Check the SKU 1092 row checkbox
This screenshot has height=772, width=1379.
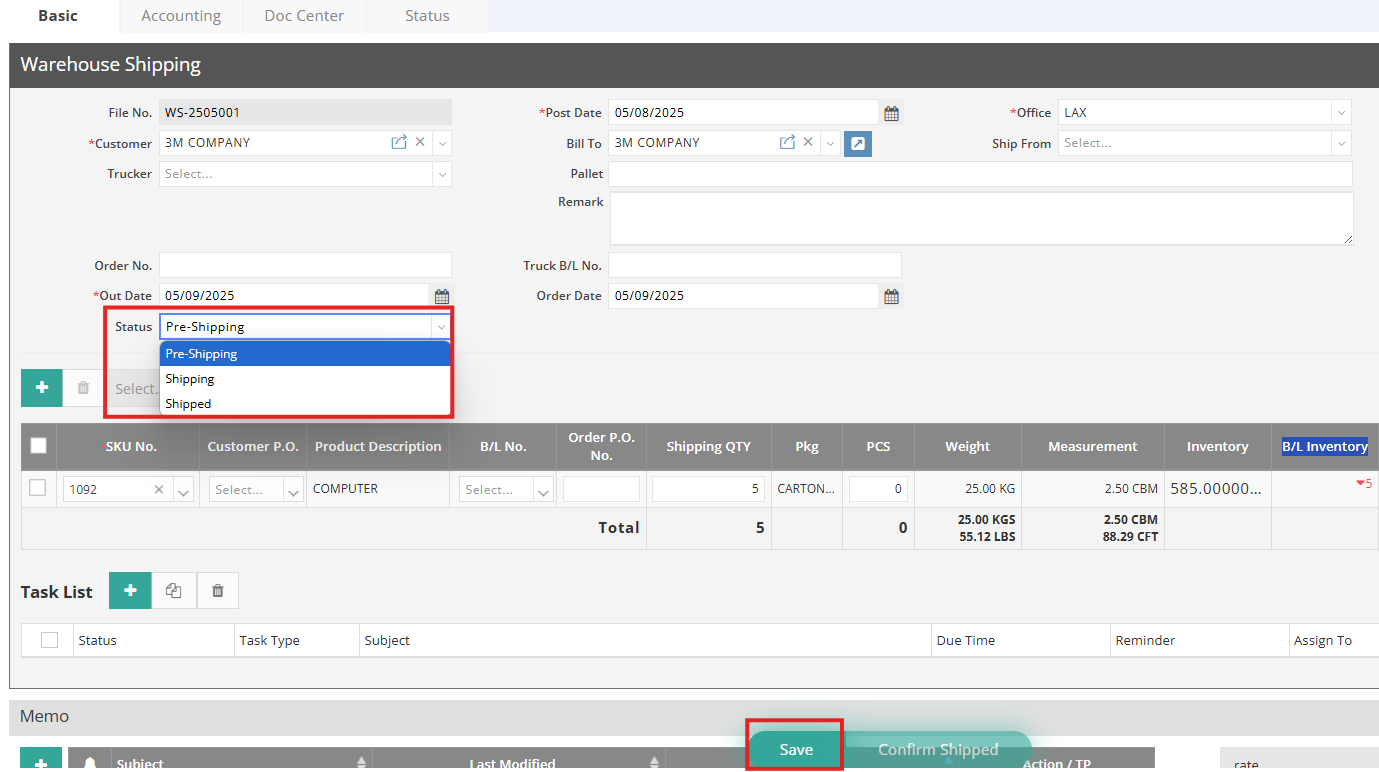pos(38,488)
